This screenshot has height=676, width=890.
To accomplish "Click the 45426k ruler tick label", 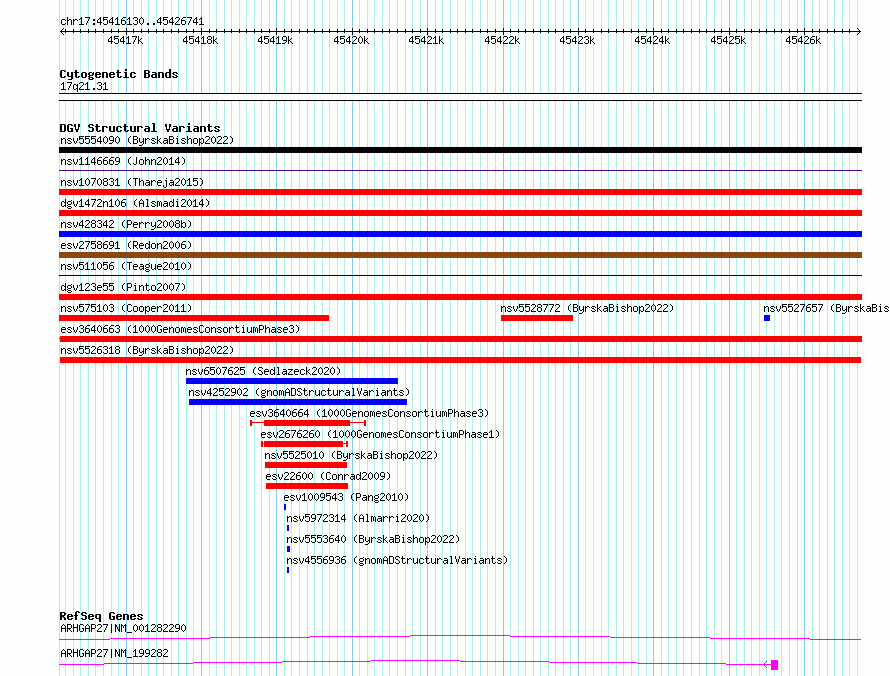I will click(x=803, y=40).
